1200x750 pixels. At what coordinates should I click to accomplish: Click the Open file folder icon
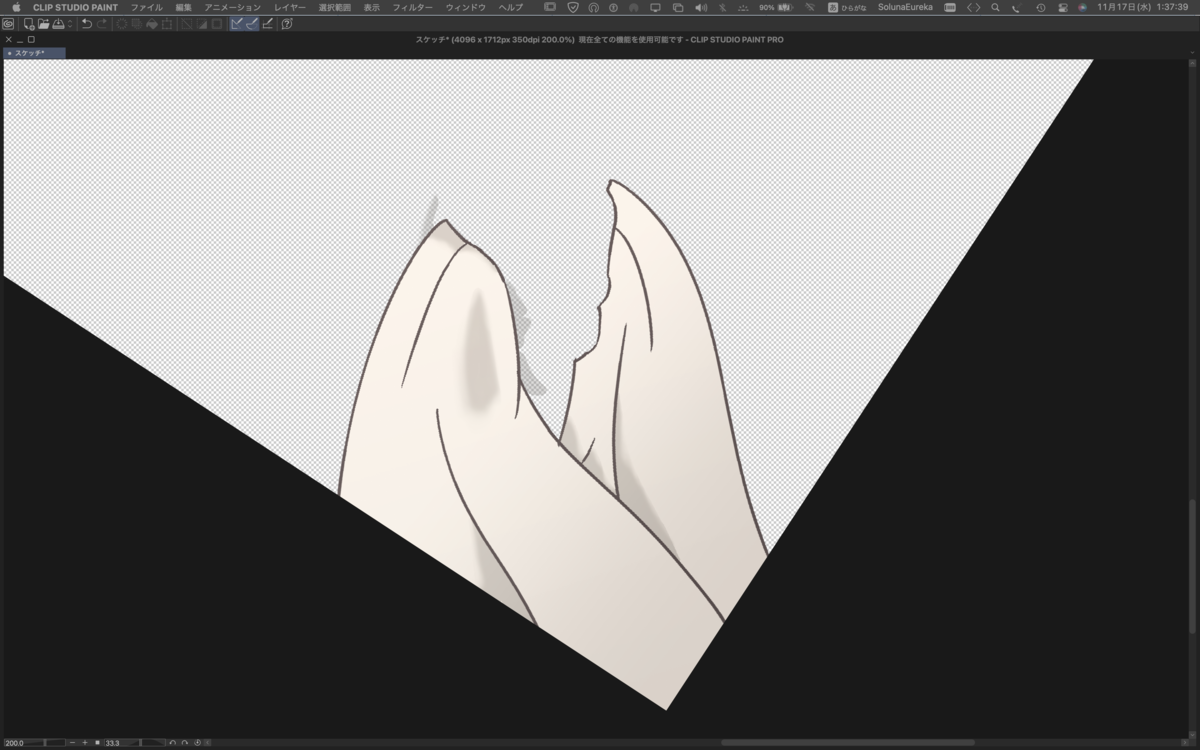pyautogui.click(x=44, y=24)
